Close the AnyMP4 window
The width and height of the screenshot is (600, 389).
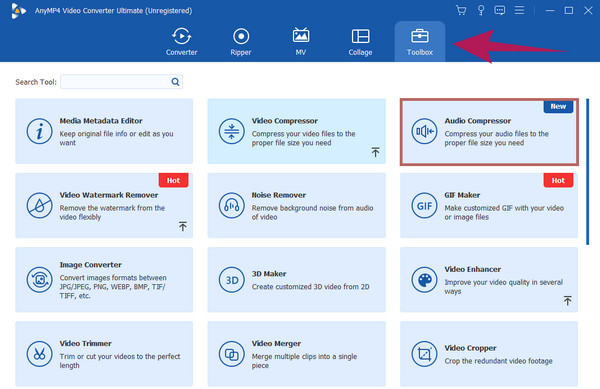click(588, 10)
